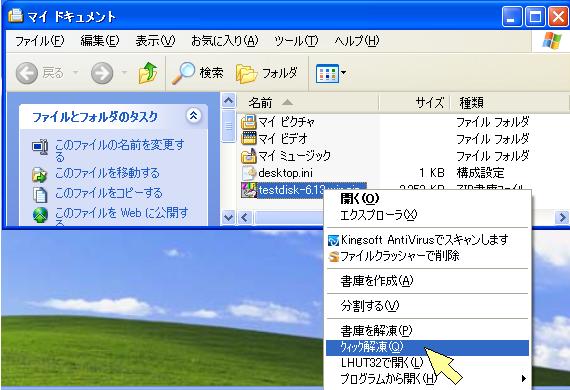Click the copy file task icon
The height and width of the screenshot is (390, 570).
(x=40, y=194)
